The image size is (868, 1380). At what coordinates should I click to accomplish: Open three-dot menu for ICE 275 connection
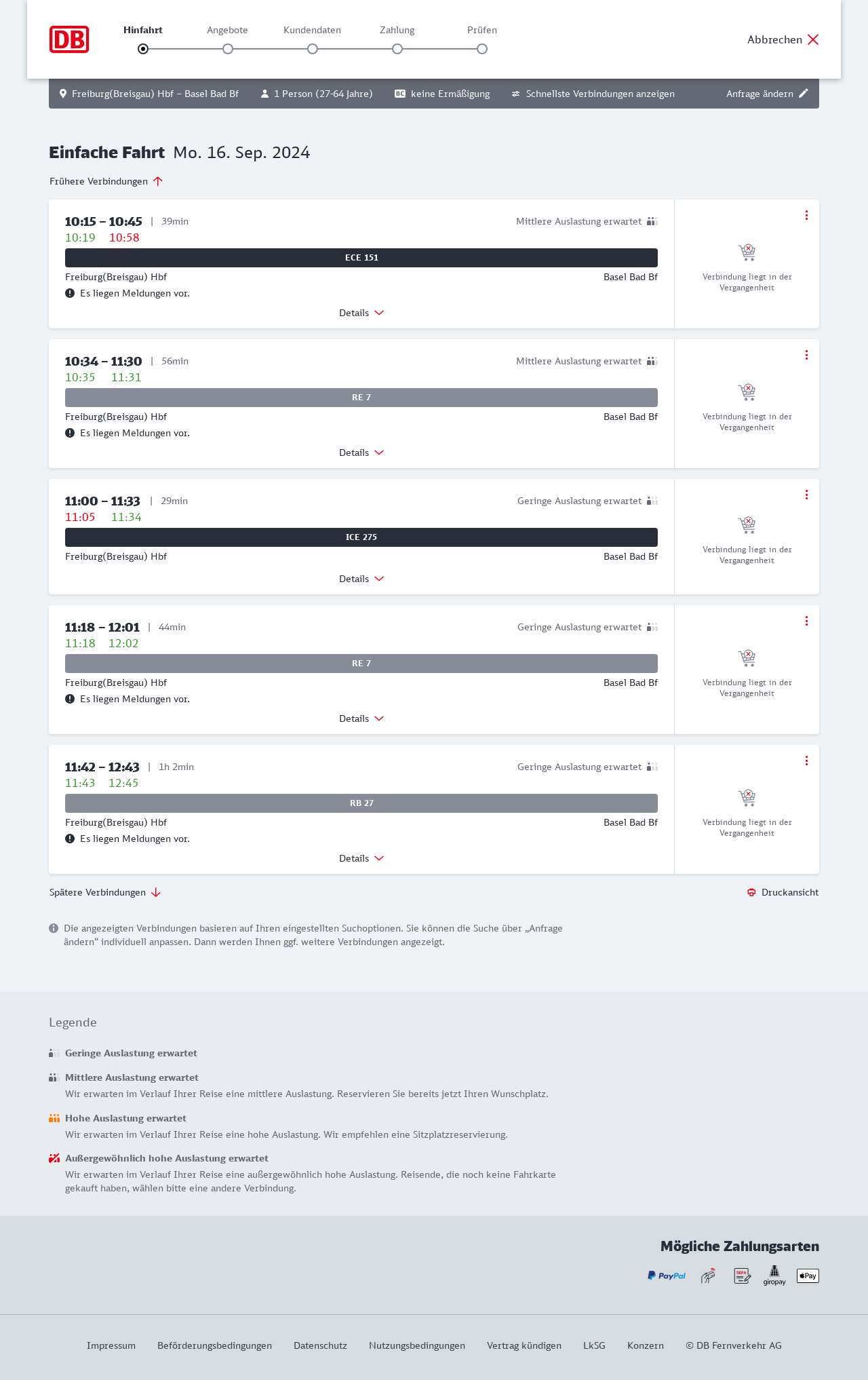pyautogui.click(x=806, y=495)
